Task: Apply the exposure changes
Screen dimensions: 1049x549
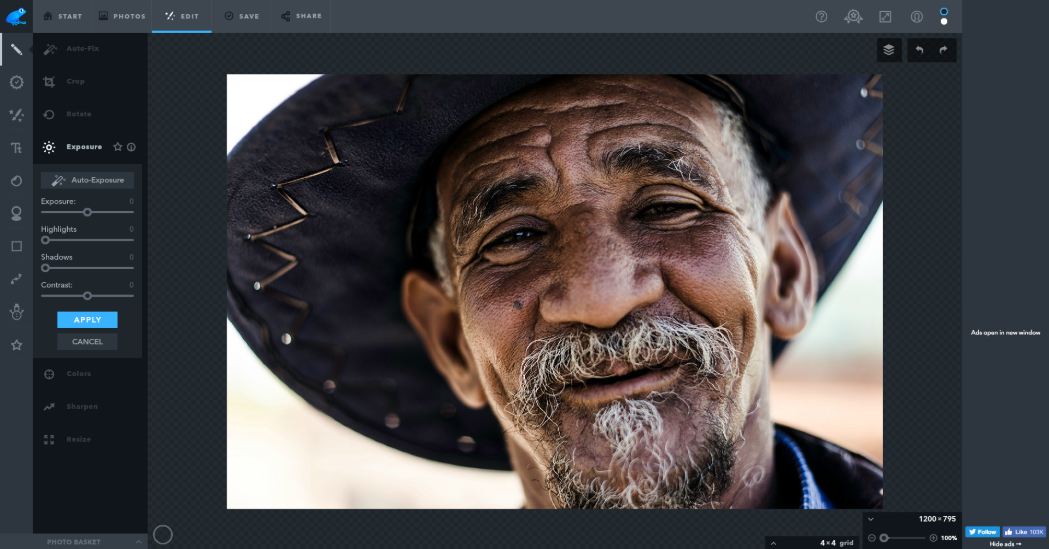Action: (x=87, y=320)
